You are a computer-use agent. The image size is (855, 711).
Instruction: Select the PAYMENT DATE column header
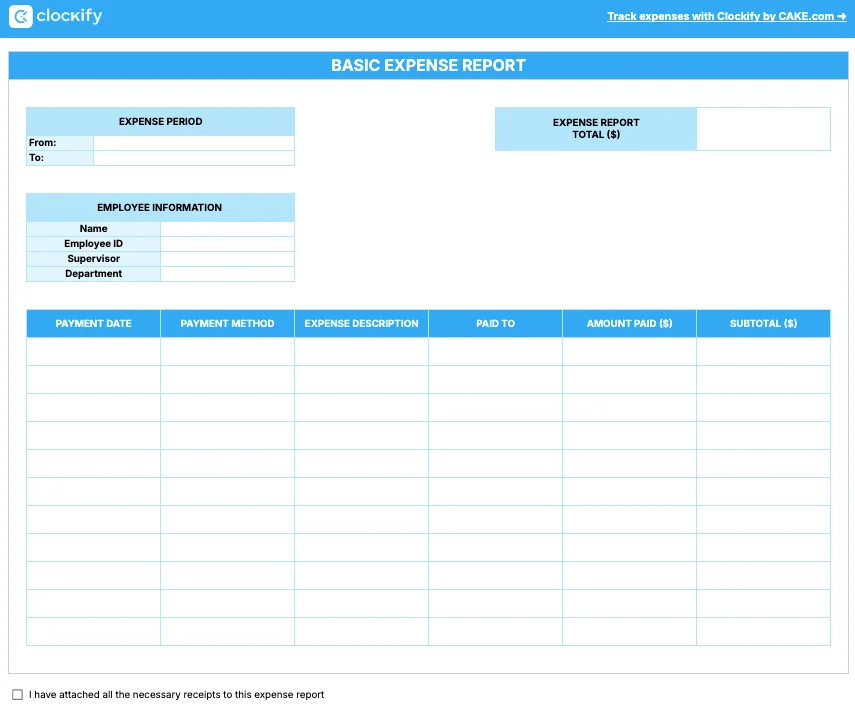[x=93, y=323]
